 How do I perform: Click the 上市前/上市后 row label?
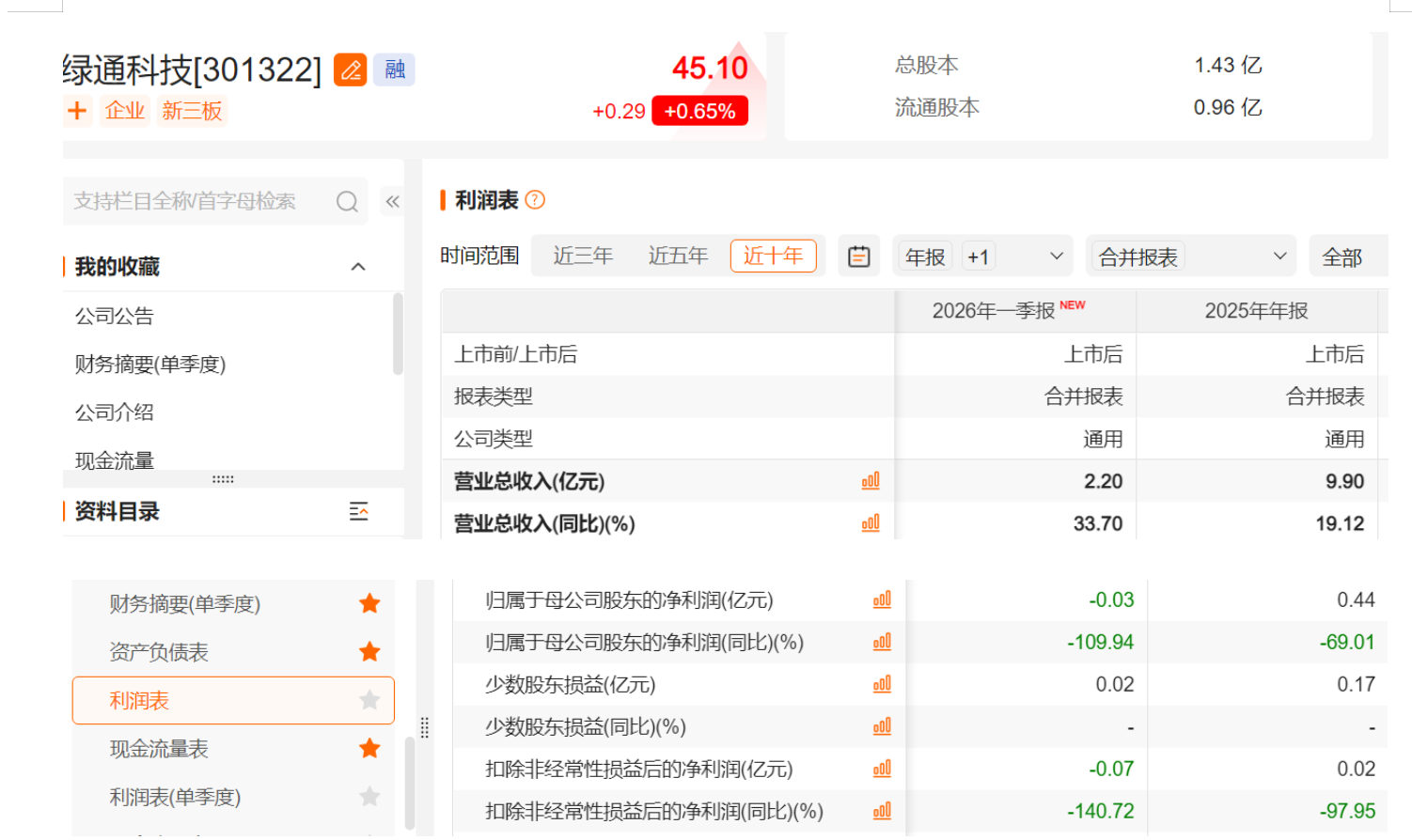(515, 354)
